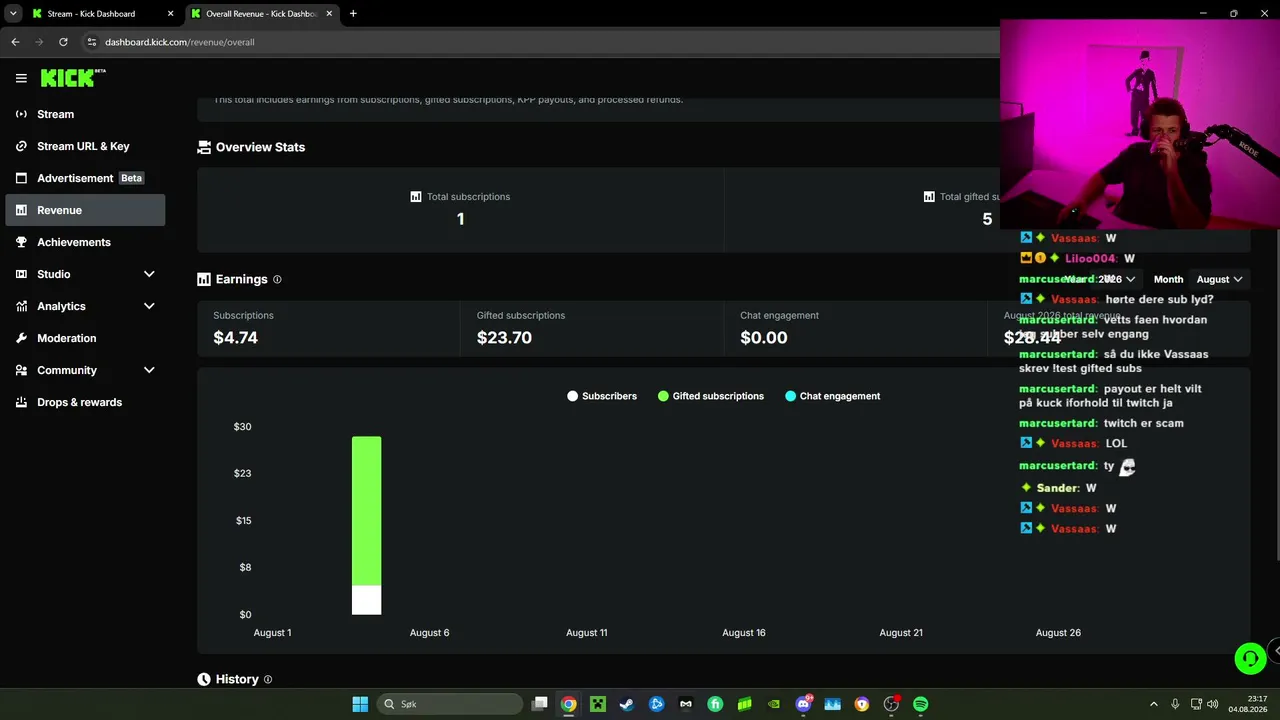This screenshot has width=1280, height=720.
Task: Open the Minecraft taskbar icon
Action: (598, 704)
